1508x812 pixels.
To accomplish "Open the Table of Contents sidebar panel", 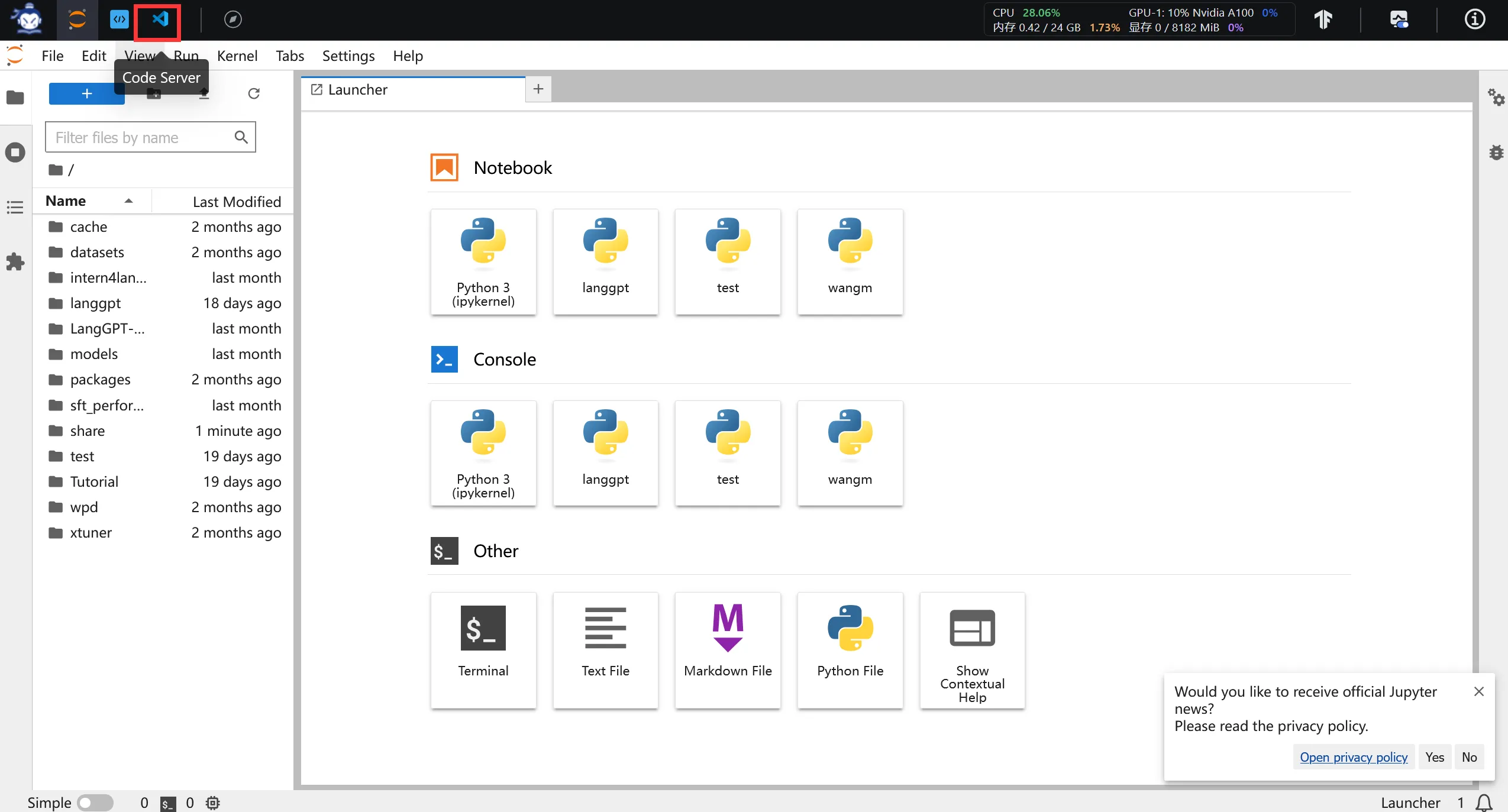I will pos(15,207).
